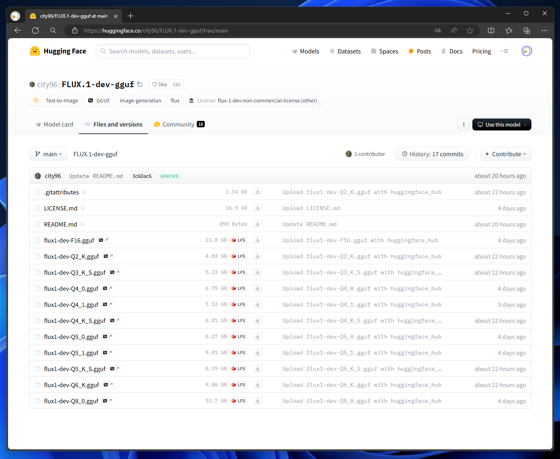This screenshot has height=459, width=560.
Task: Add page to browser favorites star
Action: coord(470,31)
